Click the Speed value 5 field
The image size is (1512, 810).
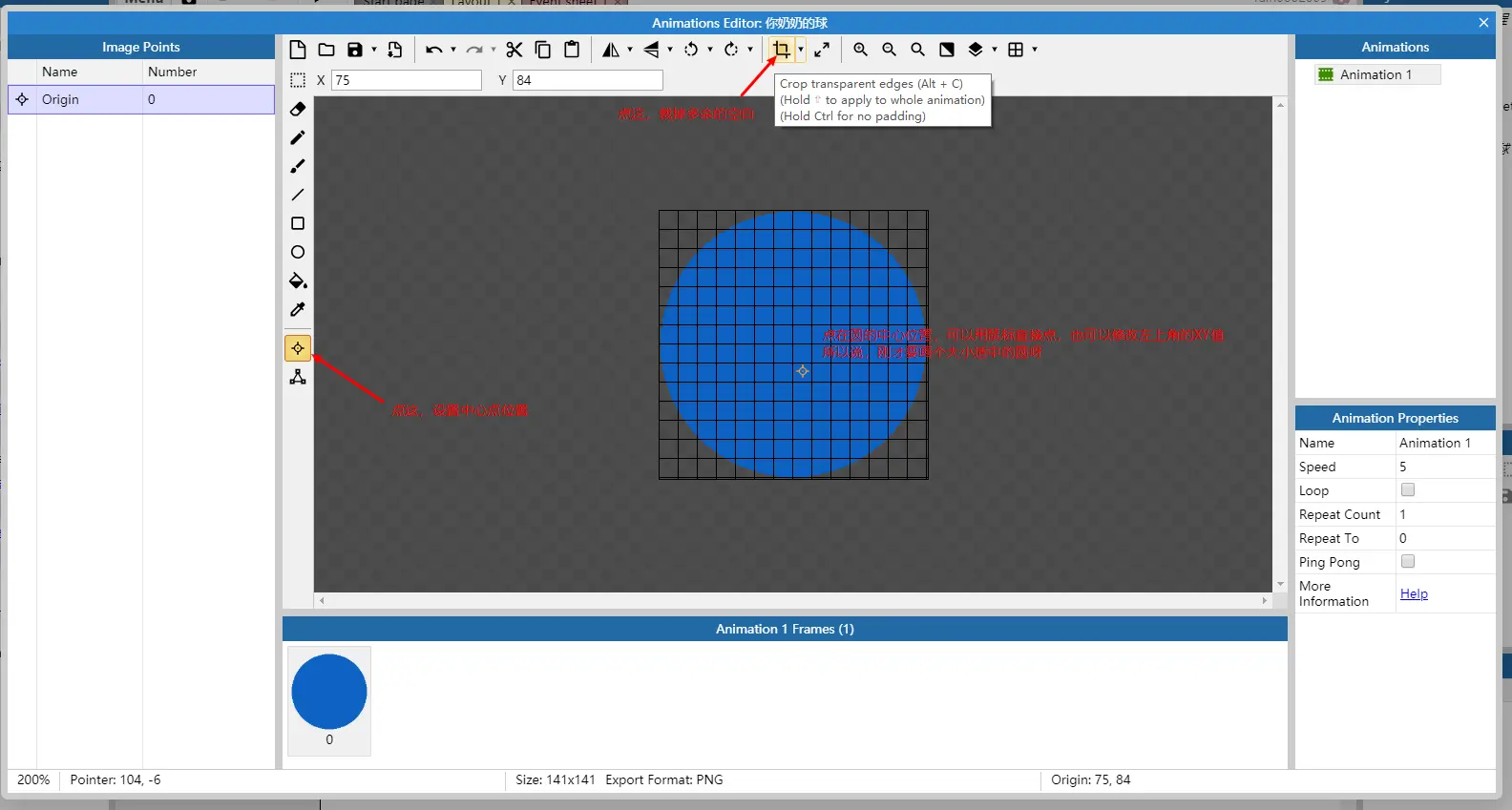click(x=1445, y=467)
